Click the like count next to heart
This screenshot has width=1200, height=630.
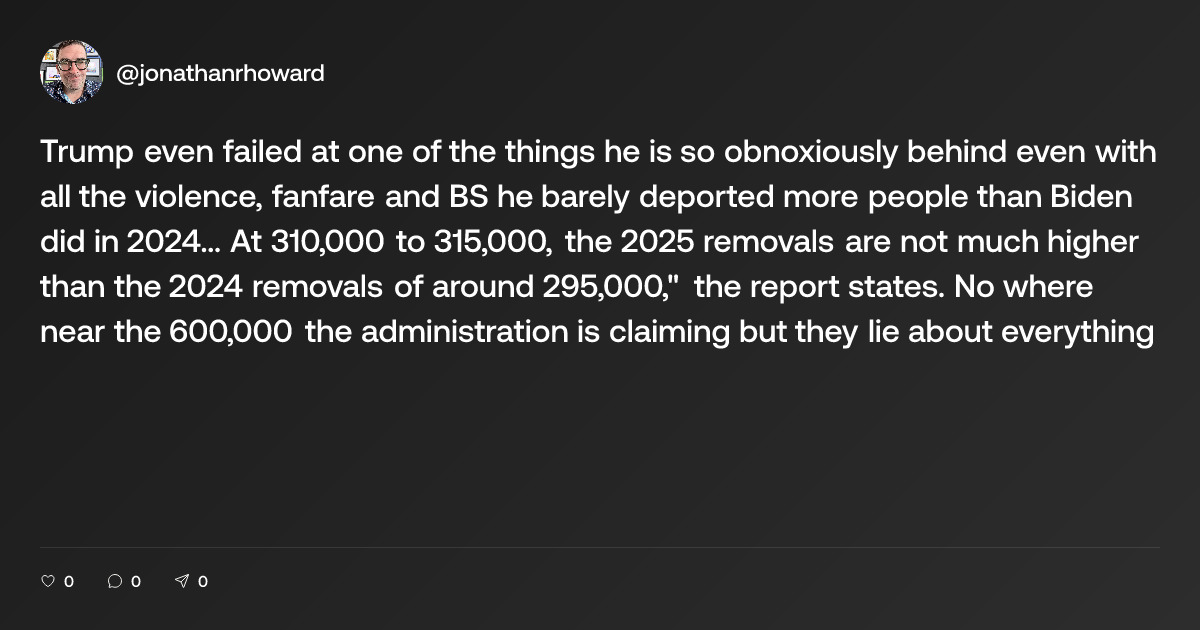click(69, 581)
